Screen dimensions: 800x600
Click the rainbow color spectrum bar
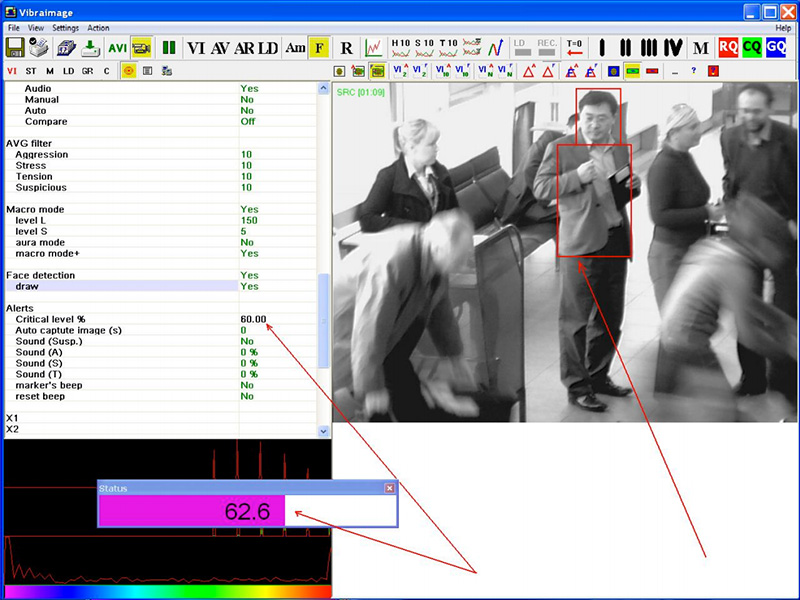(x=168, y=592)
